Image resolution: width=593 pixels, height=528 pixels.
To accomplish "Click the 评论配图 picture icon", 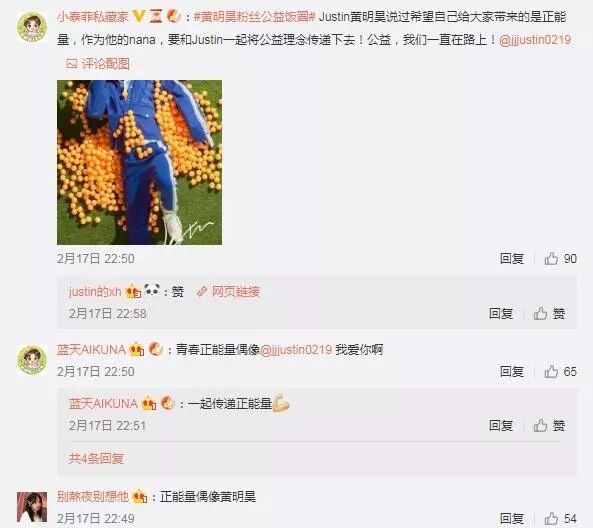I will [71, 64].
